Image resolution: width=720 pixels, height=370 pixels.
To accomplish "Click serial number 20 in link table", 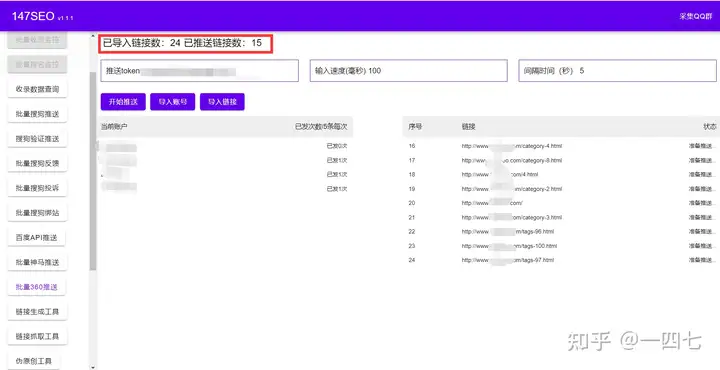I will 411,203.
